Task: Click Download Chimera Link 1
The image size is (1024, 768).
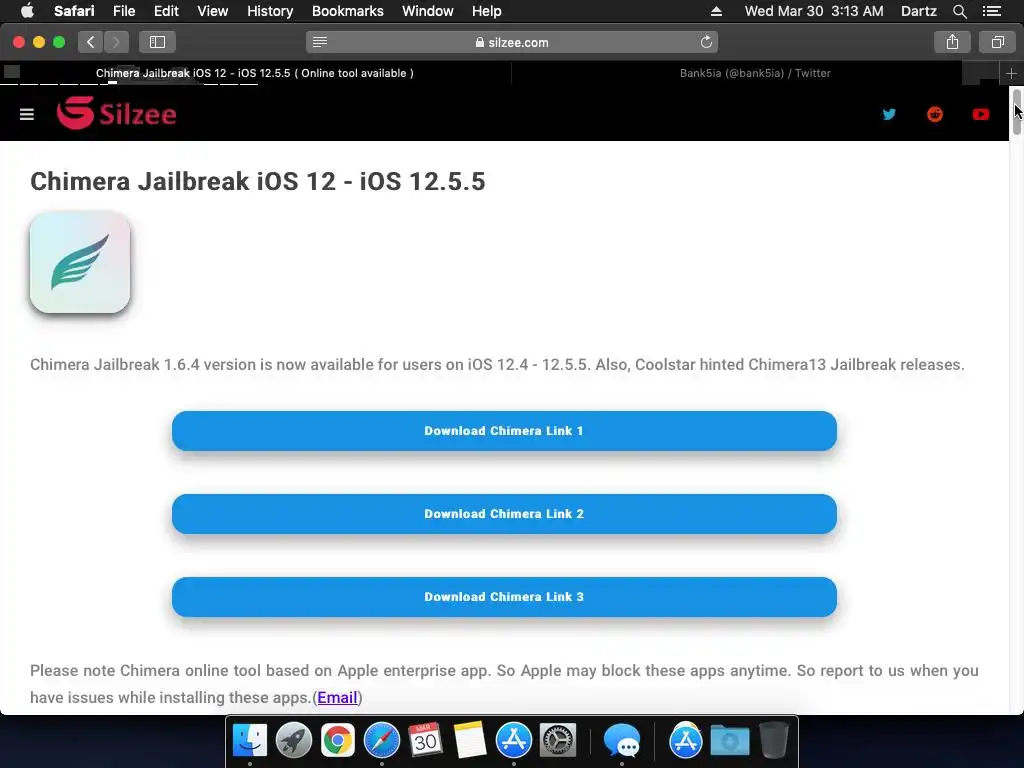Action: [504, 431]
